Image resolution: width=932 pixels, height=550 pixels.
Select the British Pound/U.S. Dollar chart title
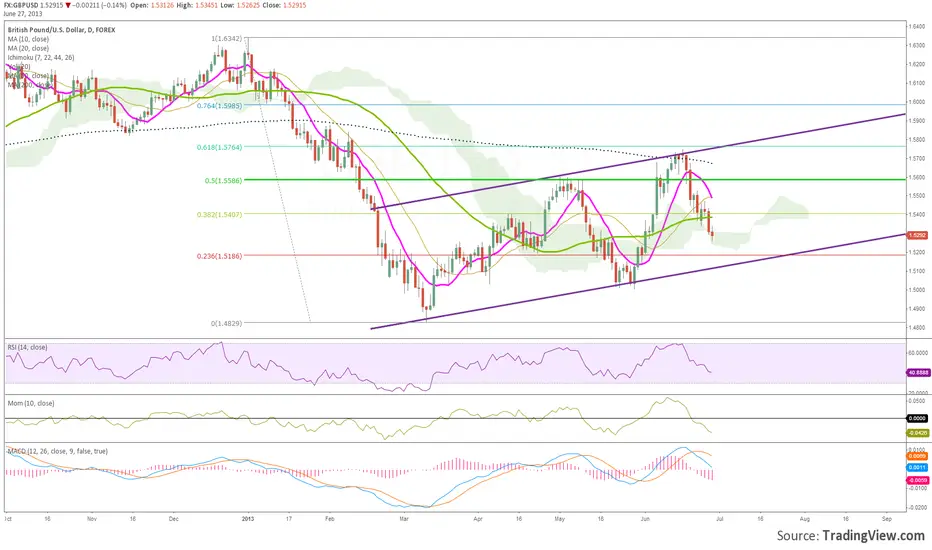point(61,30)
